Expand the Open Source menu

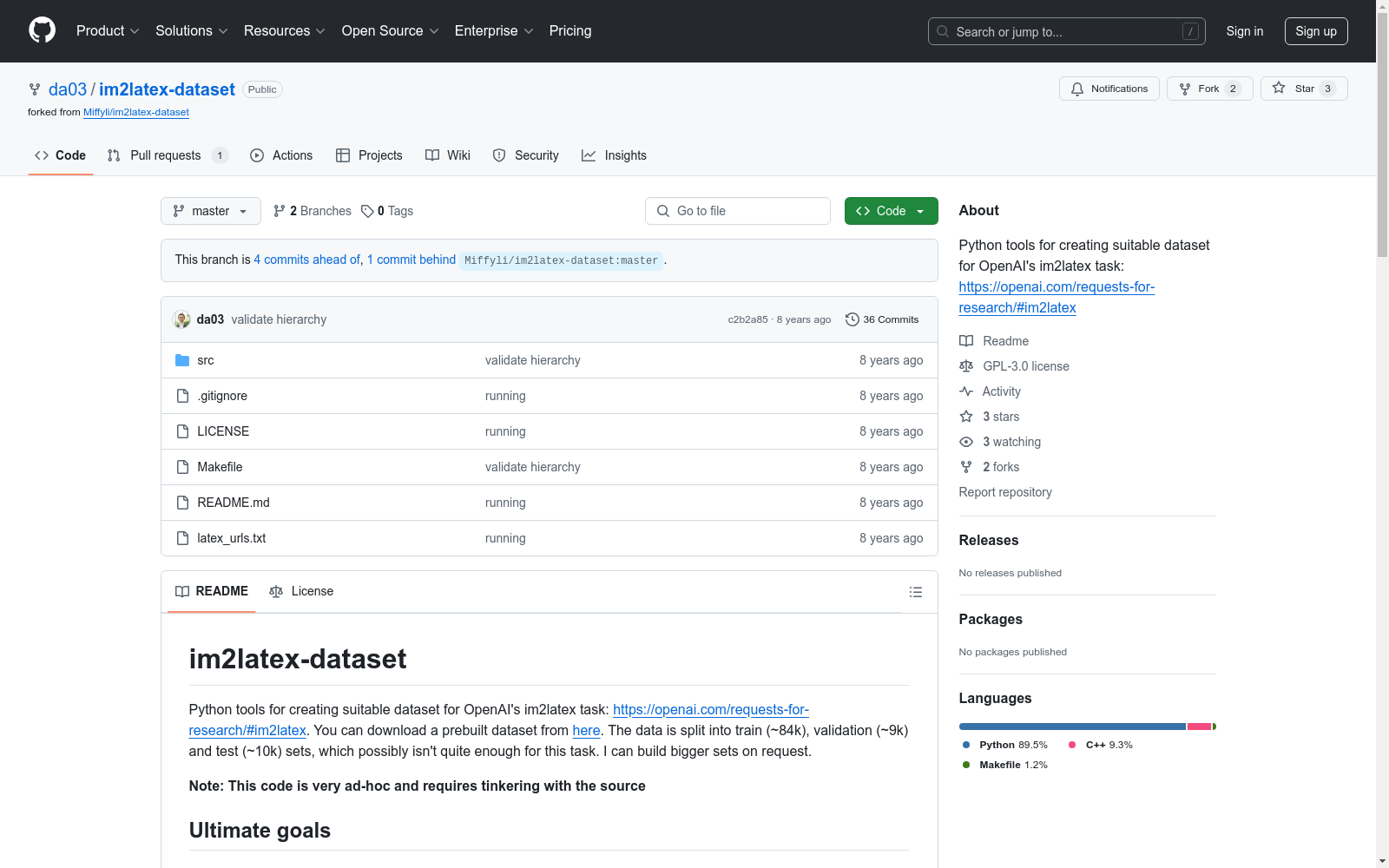tap(391, 31)
